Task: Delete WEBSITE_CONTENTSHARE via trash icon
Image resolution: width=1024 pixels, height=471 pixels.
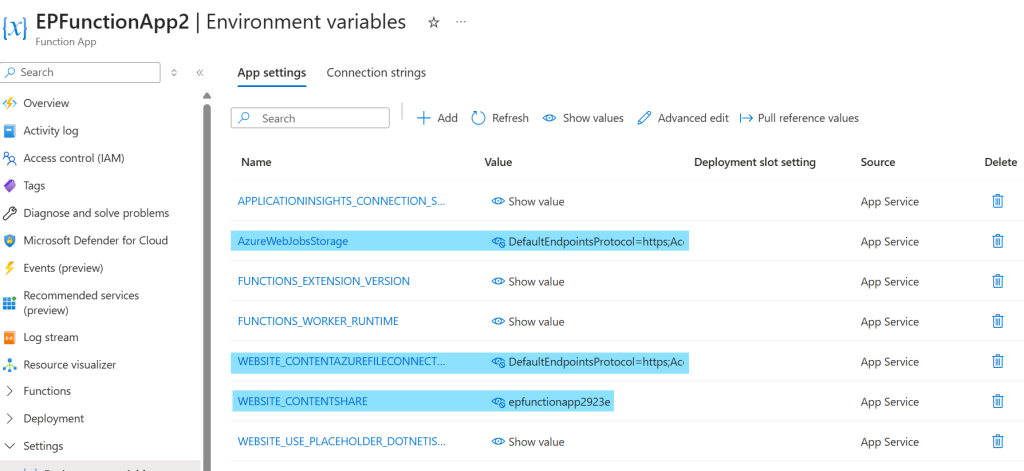Action: click(x=997, y=402)
